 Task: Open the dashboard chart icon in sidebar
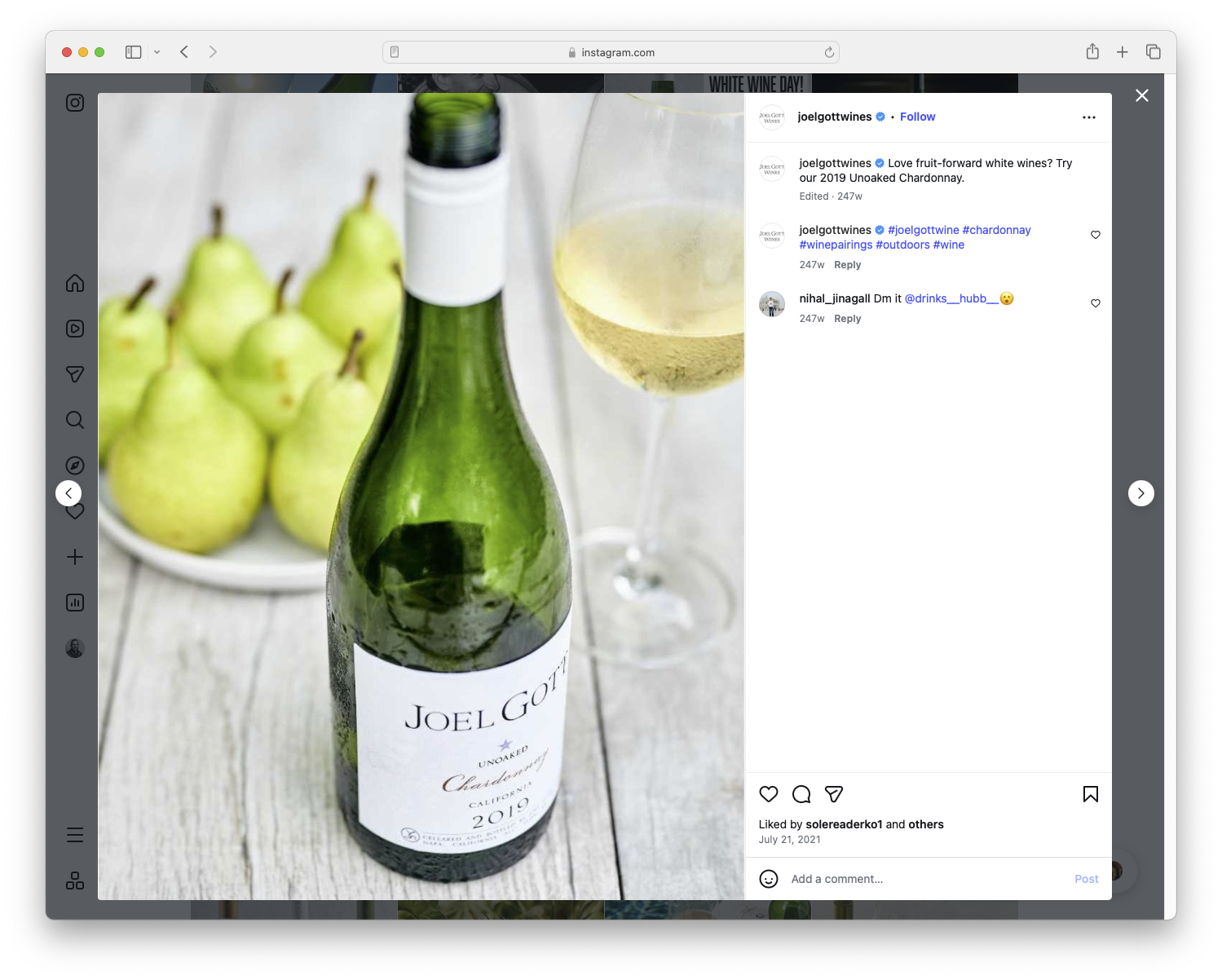(75, 603)
